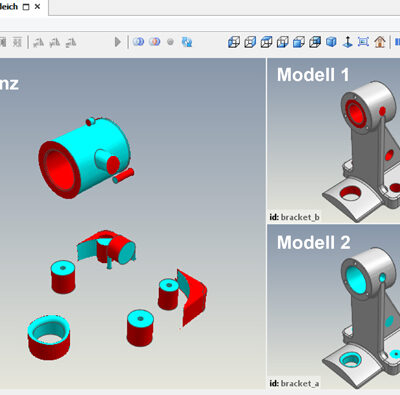Select the second wireframe cube display mode
The image size is (400, 395).
coord(250,42)
